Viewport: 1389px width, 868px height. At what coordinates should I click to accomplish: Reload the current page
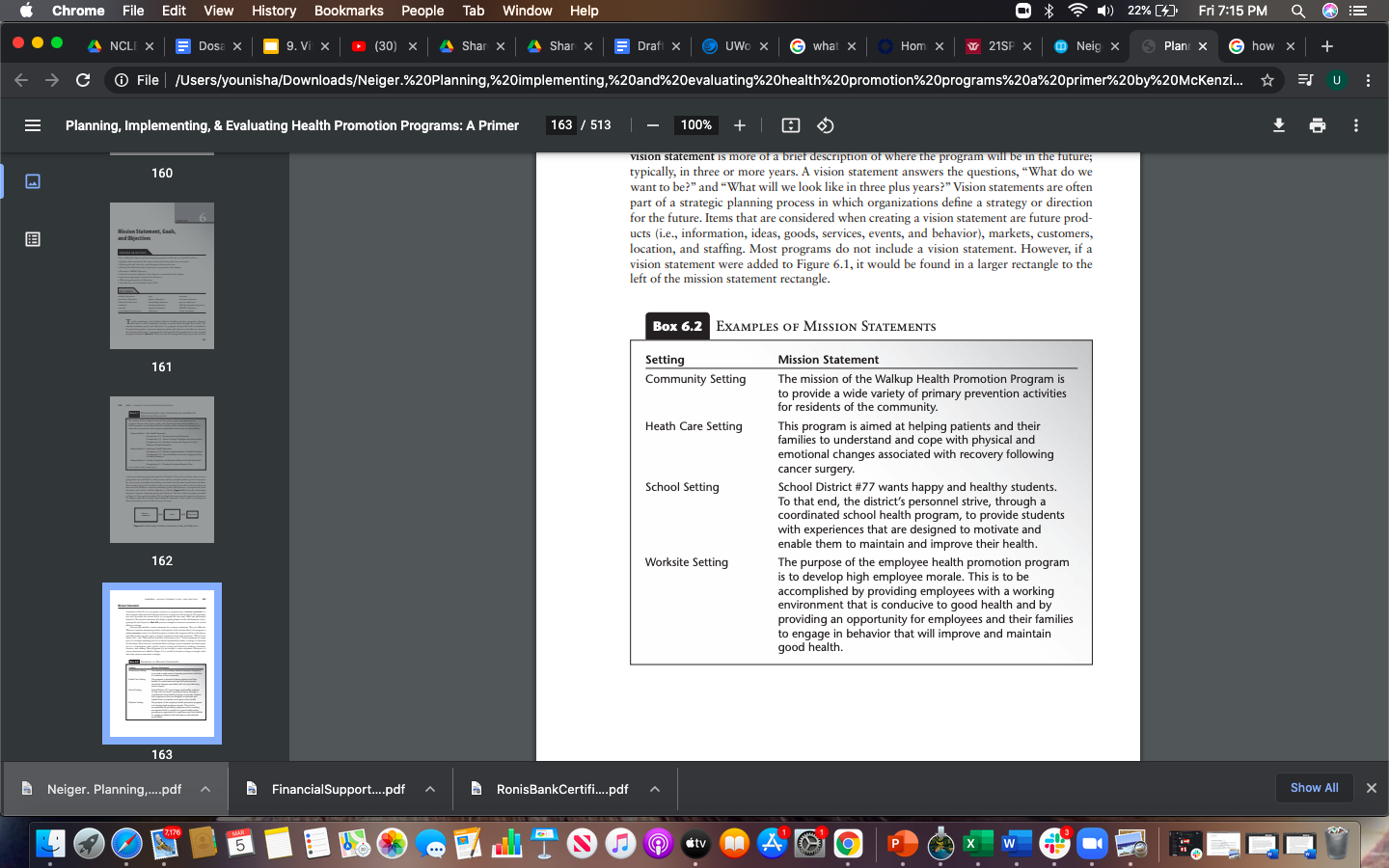[83, 80]
